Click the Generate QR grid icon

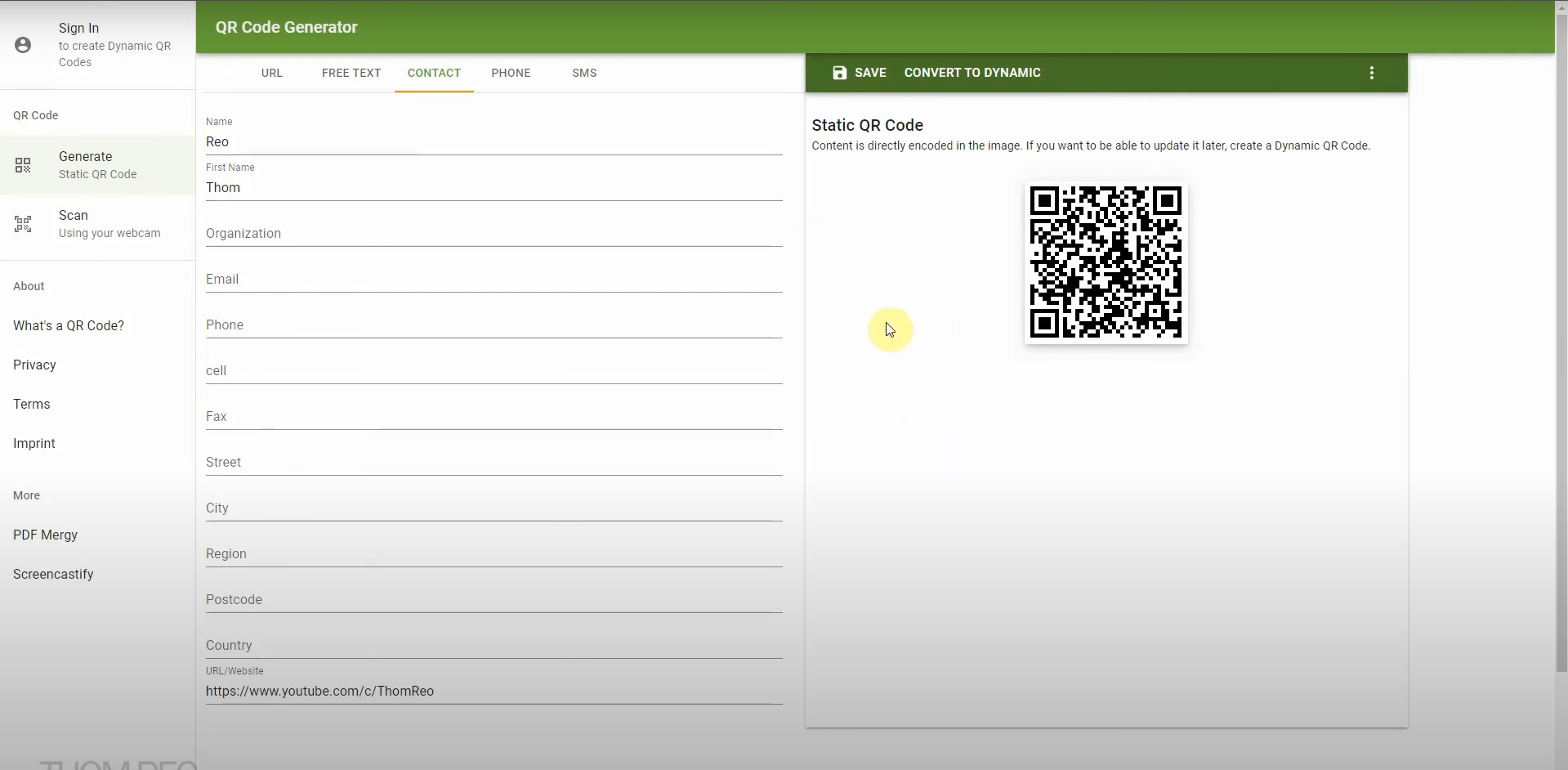[23, 165]
